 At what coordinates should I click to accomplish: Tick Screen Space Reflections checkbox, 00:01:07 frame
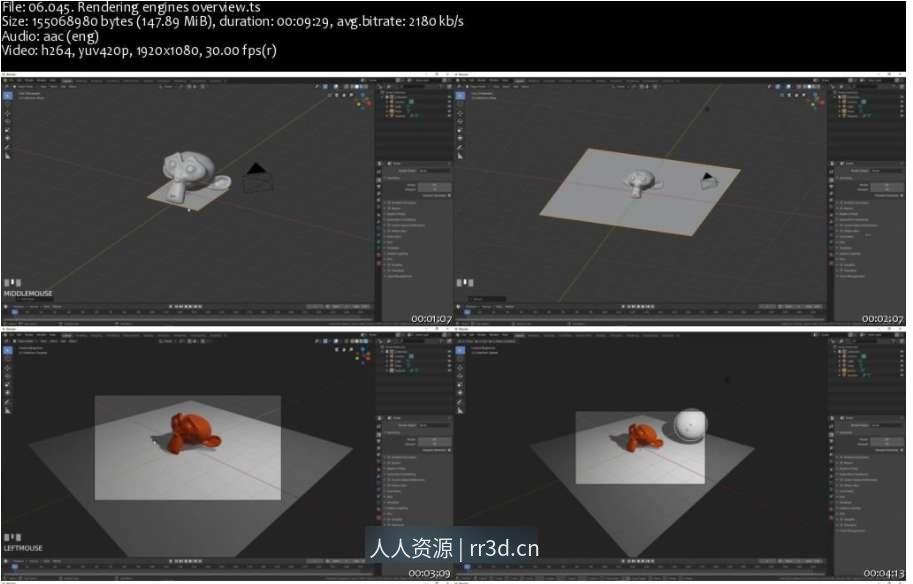coord(390,225)
